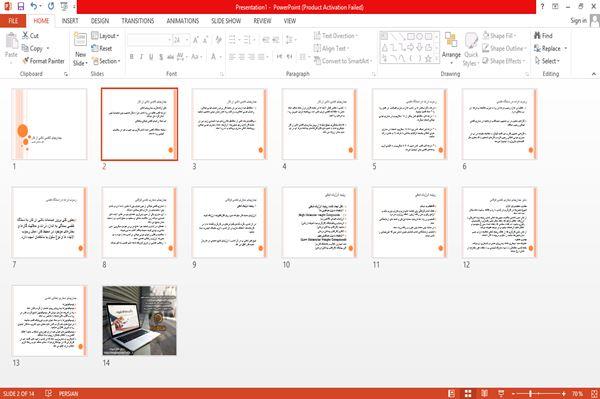600x399 pixels.
Task: Switch to the DESIGN tab
Action: [x=100, y=21]
